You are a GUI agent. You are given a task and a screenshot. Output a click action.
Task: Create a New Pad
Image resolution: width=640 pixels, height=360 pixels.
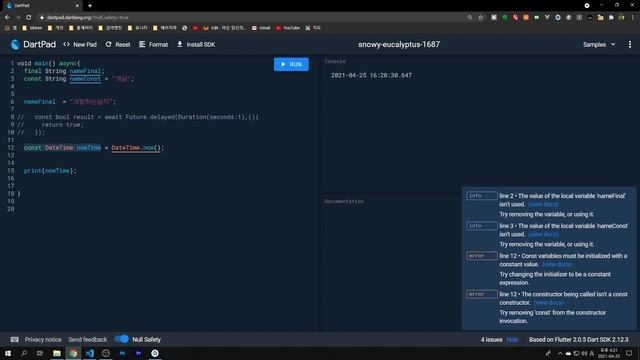(80, 44)
